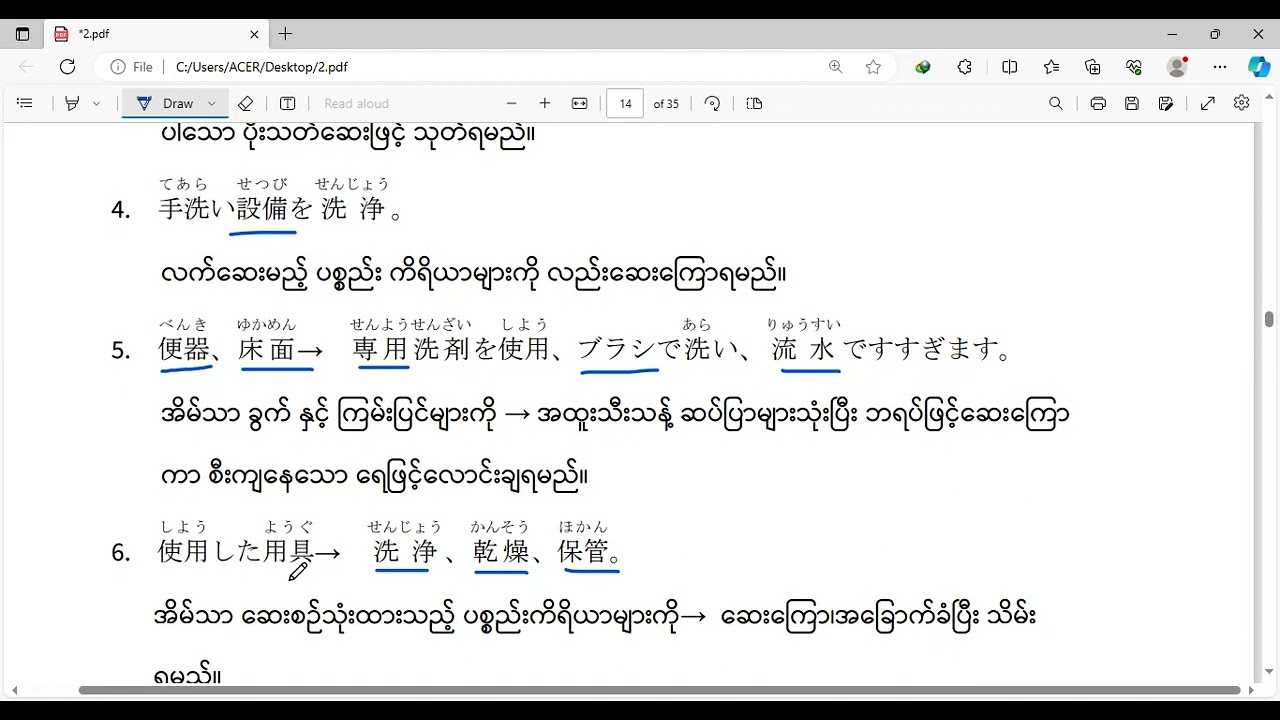Viewport: 1280px width, 720px height.
Task: Open the Favorites list
Action: 1051,67
